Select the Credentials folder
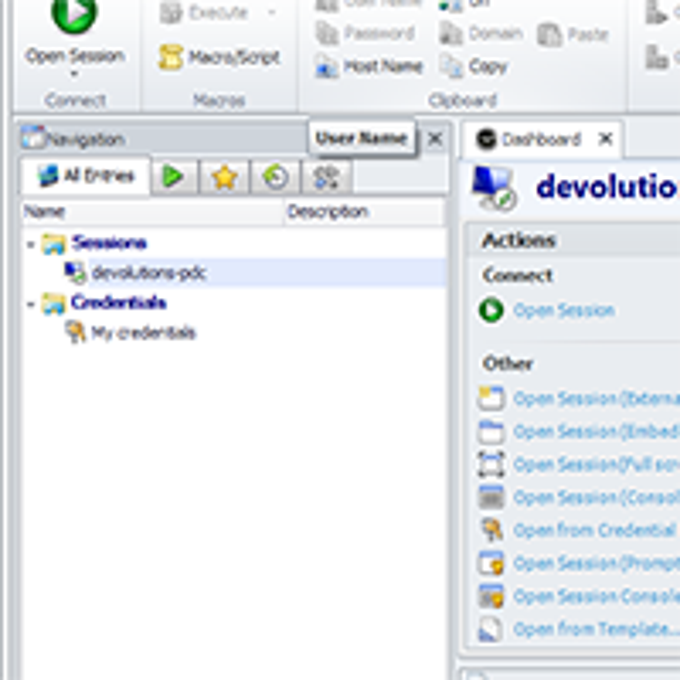The height and width of the screenshot is (680, 680). pyautogui.click(x=118, y=303)
